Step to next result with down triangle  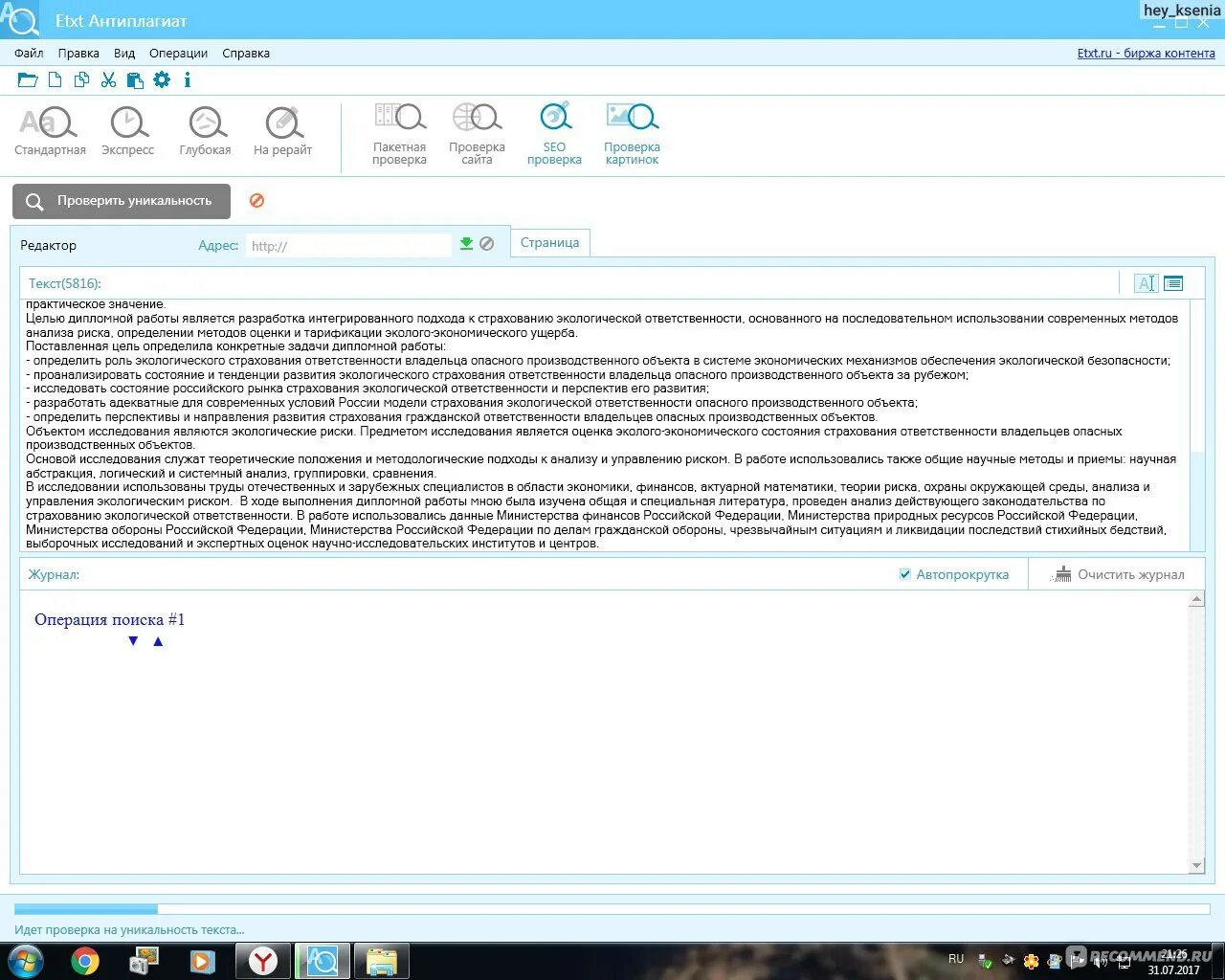(133, 641)
